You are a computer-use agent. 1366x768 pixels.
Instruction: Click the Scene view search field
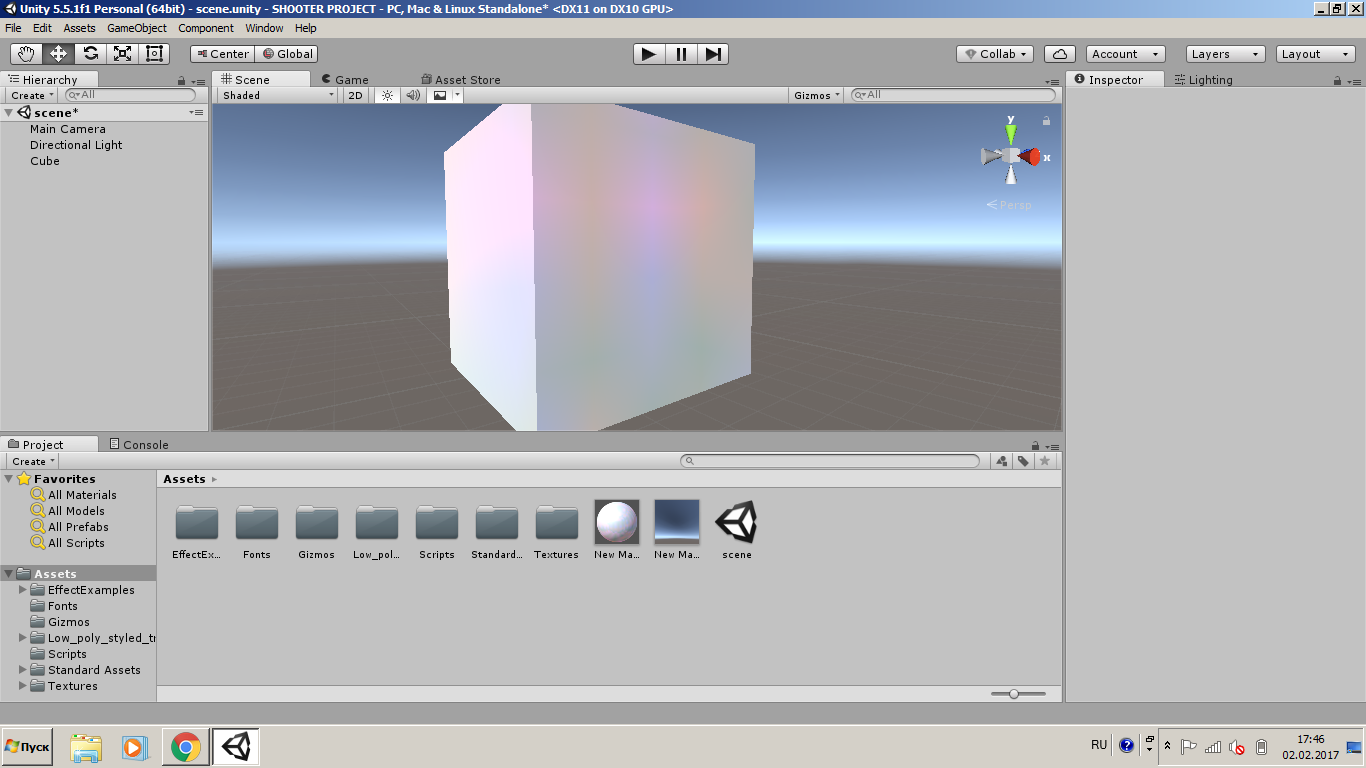click(952, 95)
